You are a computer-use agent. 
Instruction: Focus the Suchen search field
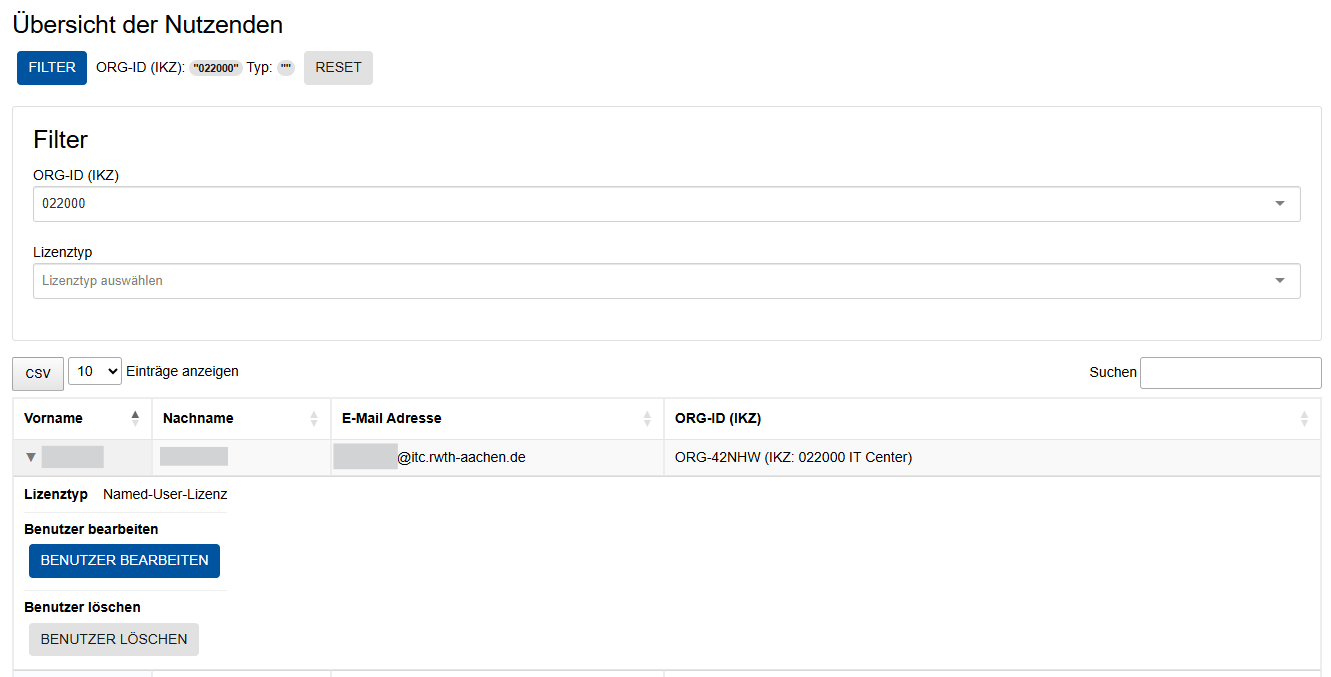pos(1230,372)
